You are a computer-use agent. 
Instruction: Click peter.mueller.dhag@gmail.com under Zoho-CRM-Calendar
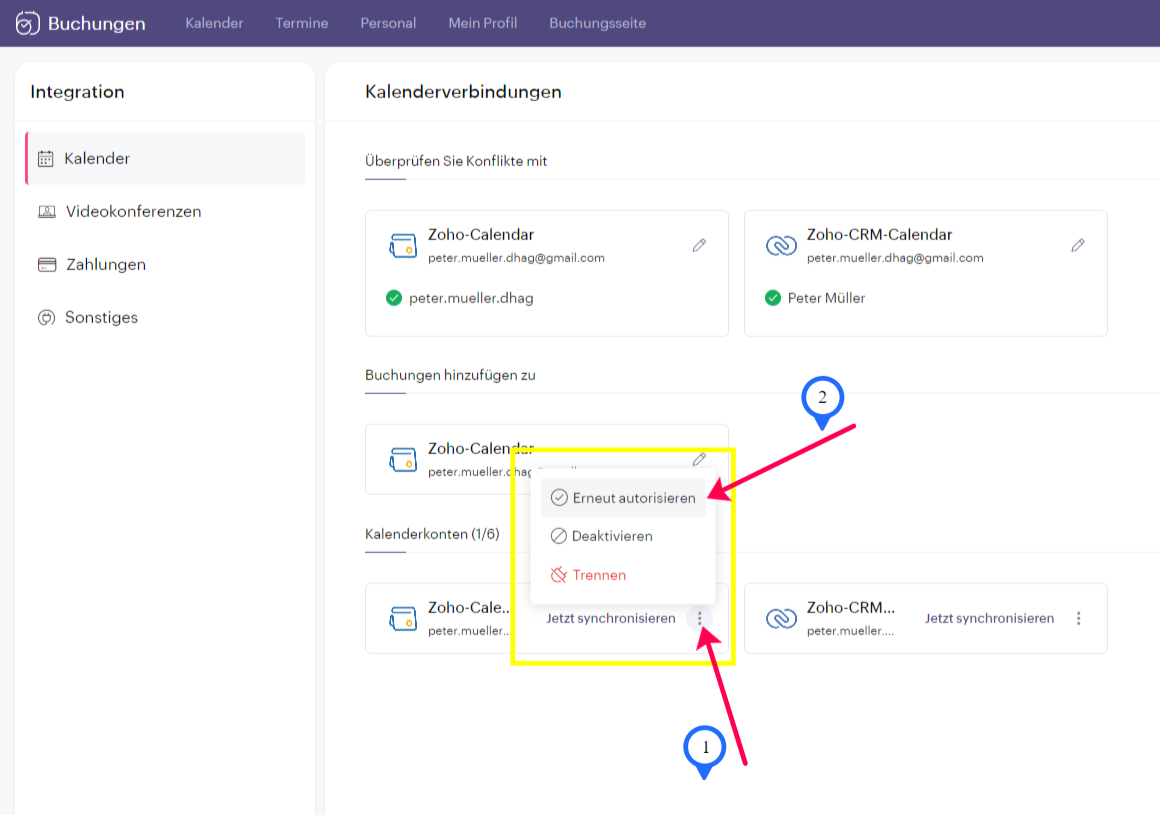895,258
